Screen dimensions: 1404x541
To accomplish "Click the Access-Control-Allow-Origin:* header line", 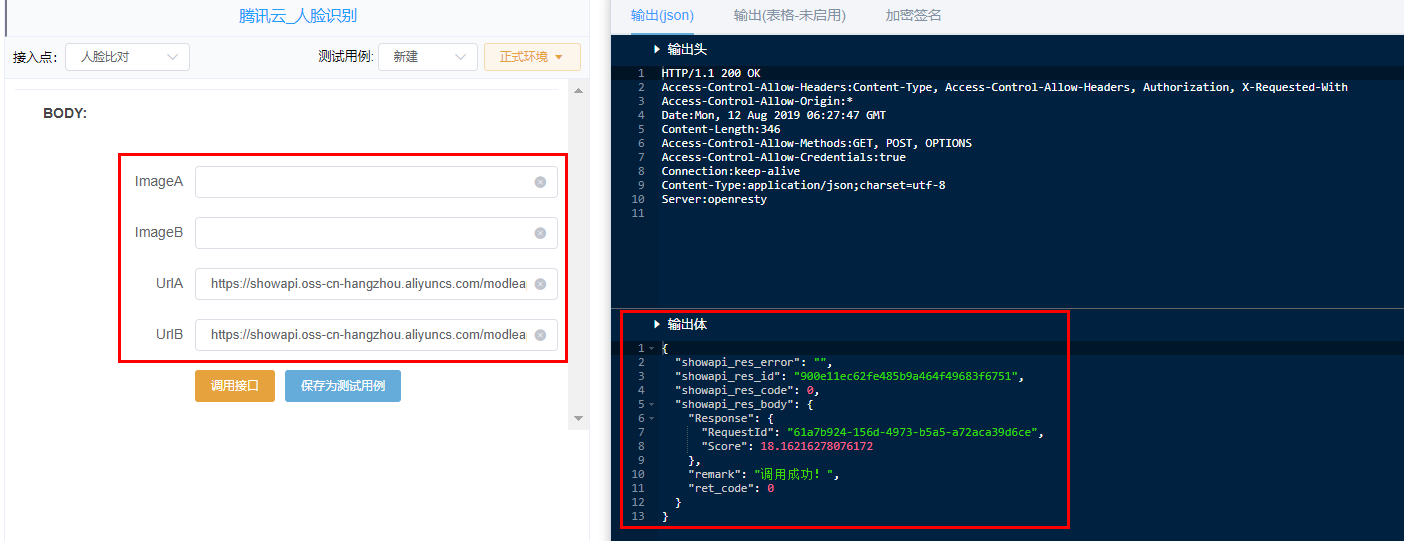I will coord(757,101).
